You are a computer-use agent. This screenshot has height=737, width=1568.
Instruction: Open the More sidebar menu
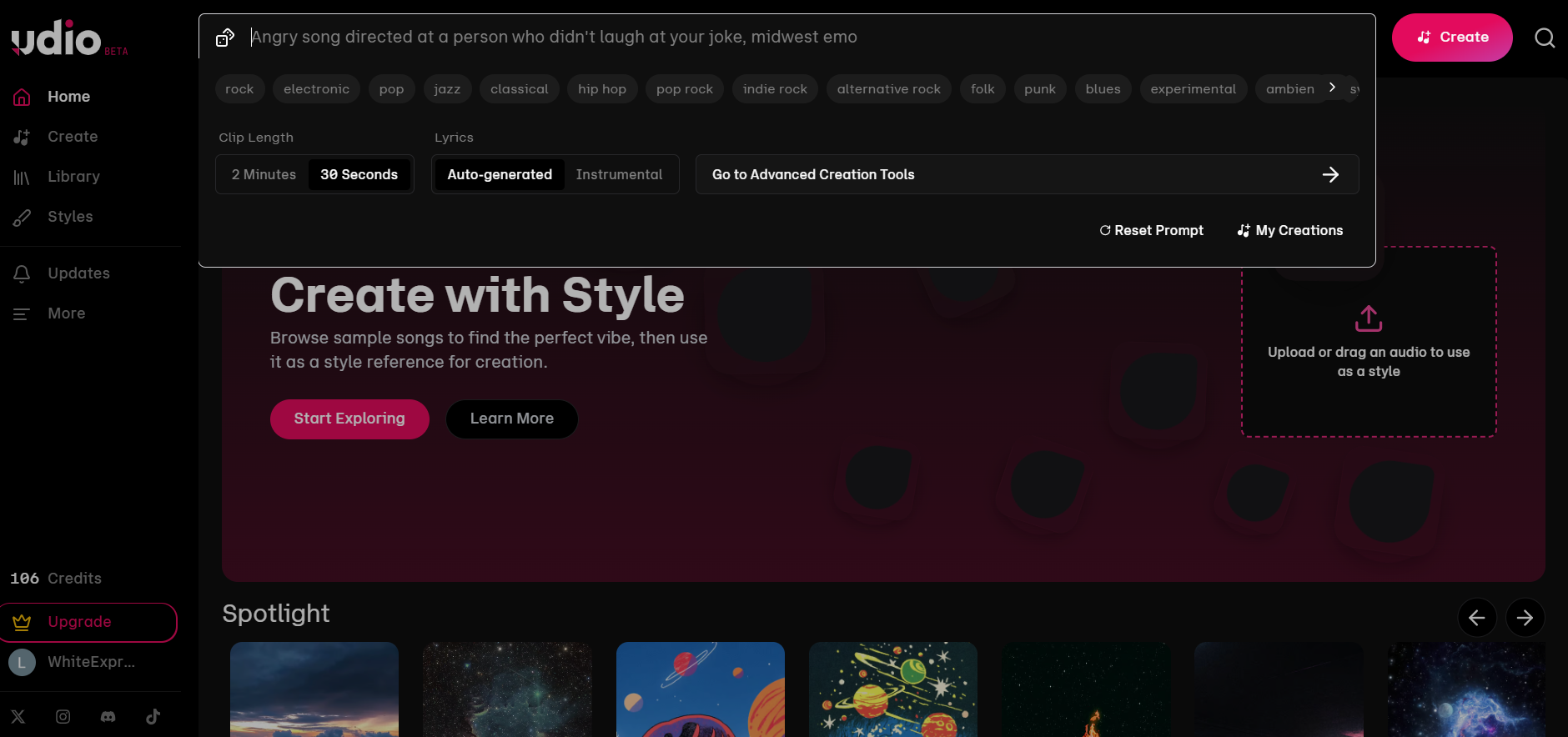coord(67,313)
